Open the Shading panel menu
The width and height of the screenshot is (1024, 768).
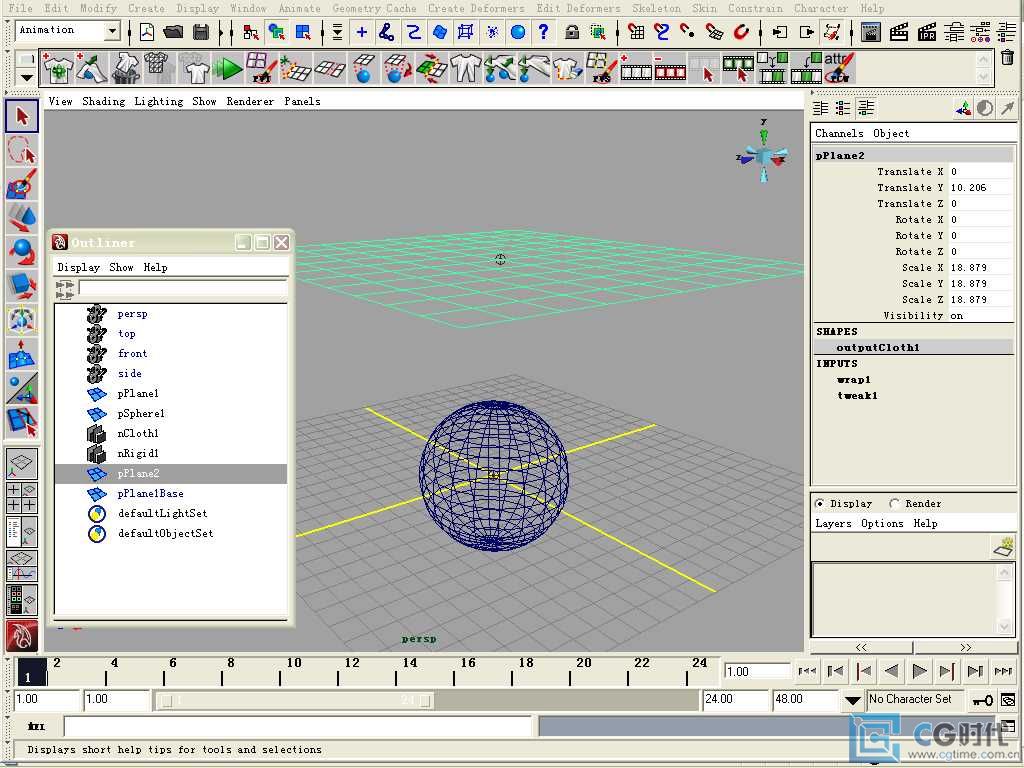tap(103, 101)
